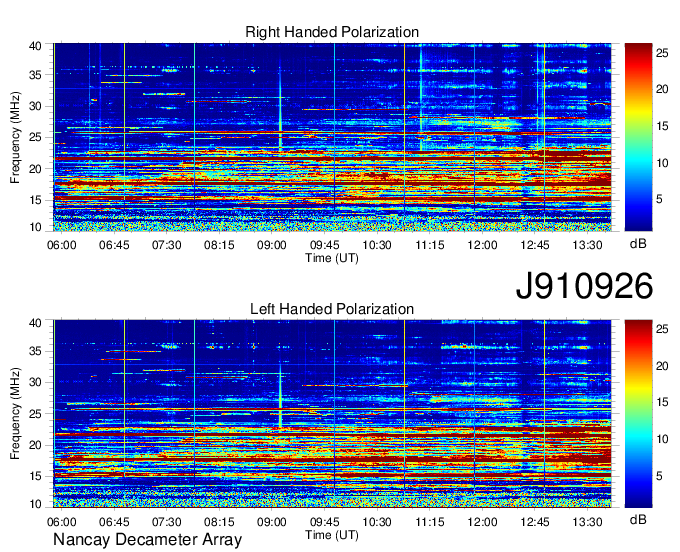The image size is (680, 552).
Task: Click the "25" frequency tick on Left Handed plot
Action: pos(35,414)
